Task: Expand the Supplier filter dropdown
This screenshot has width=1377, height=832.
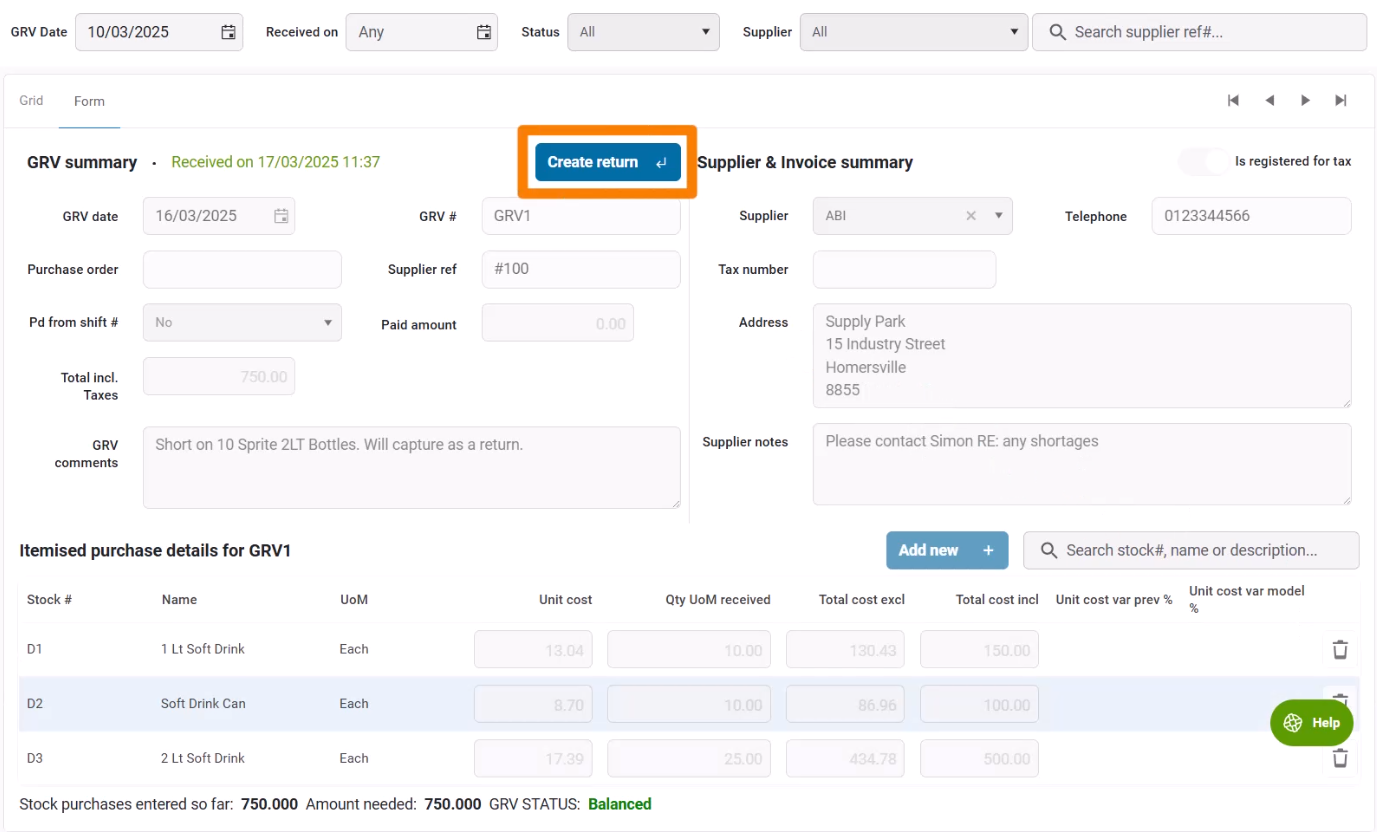Action: 914,32
